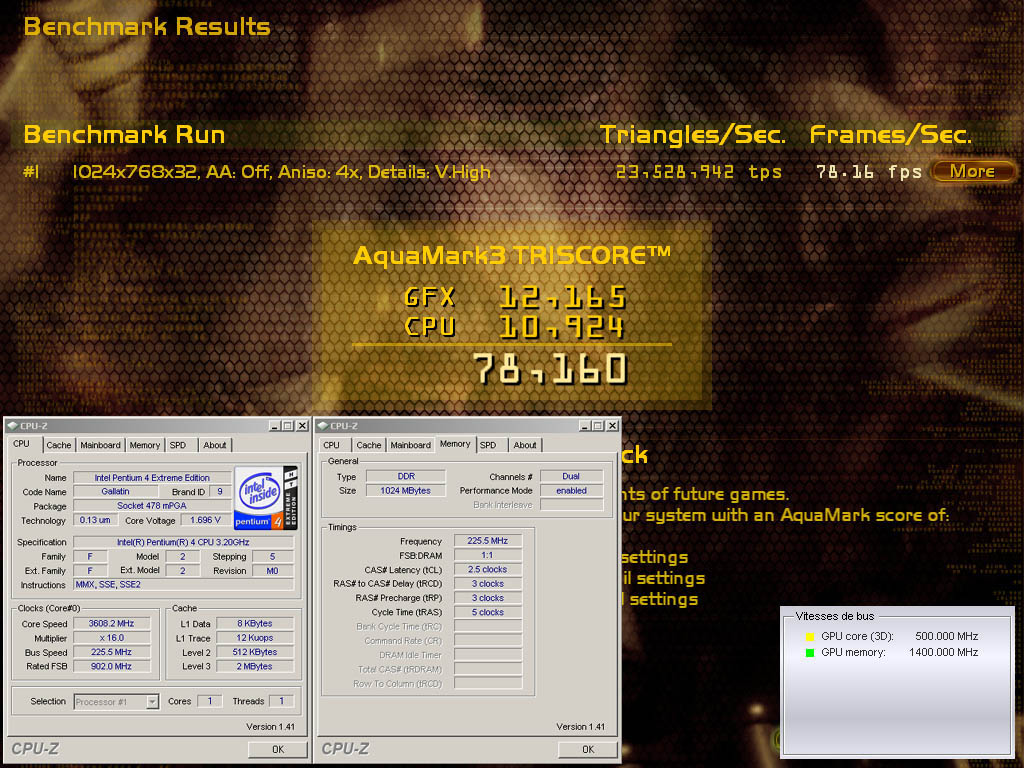Open About tab in left CPU-Z window

click(x=214, y=445)
